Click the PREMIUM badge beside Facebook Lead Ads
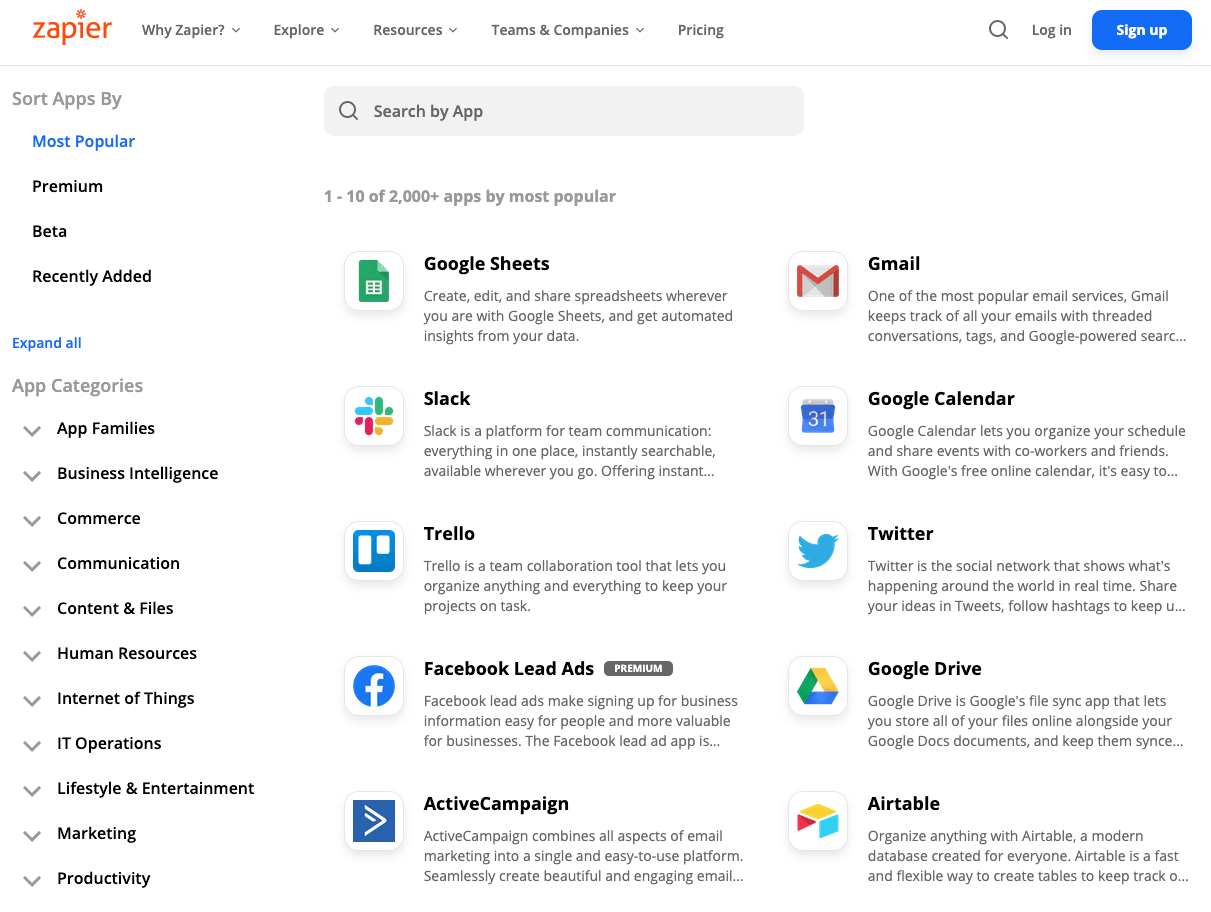This screenshot has height=912, width=1211. tap(639, 668)
